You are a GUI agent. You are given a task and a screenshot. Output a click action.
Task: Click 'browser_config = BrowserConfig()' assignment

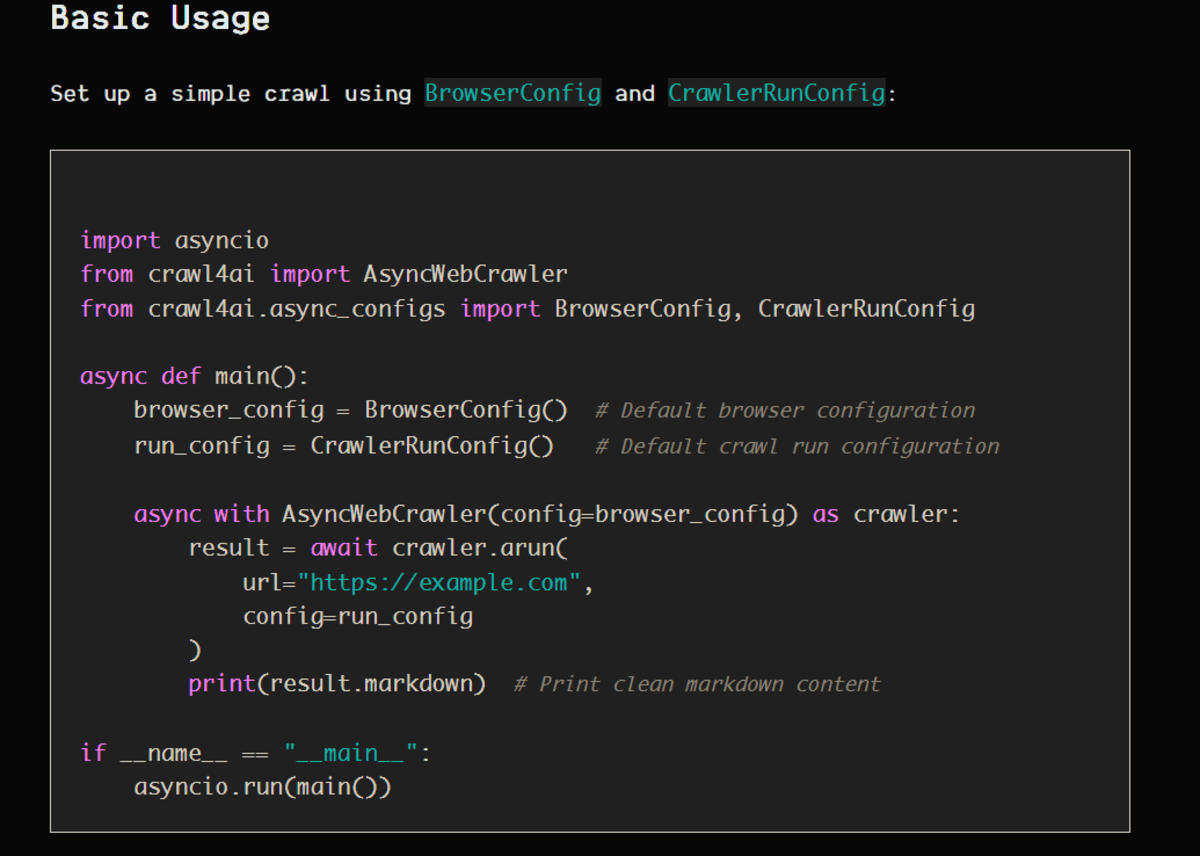coord(351,410)
